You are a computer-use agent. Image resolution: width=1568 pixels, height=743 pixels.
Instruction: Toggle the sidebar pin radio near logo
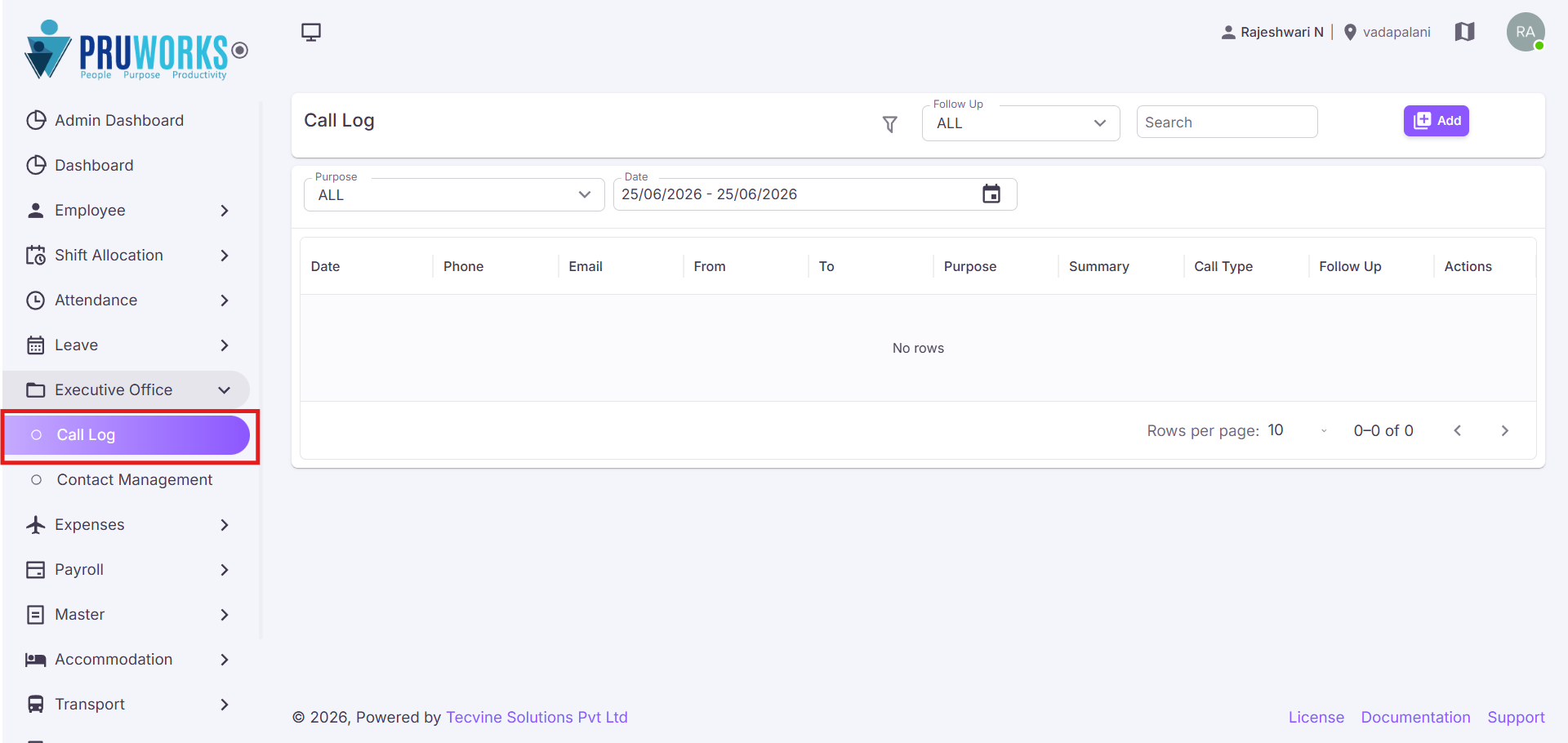(x=239, y=50)
